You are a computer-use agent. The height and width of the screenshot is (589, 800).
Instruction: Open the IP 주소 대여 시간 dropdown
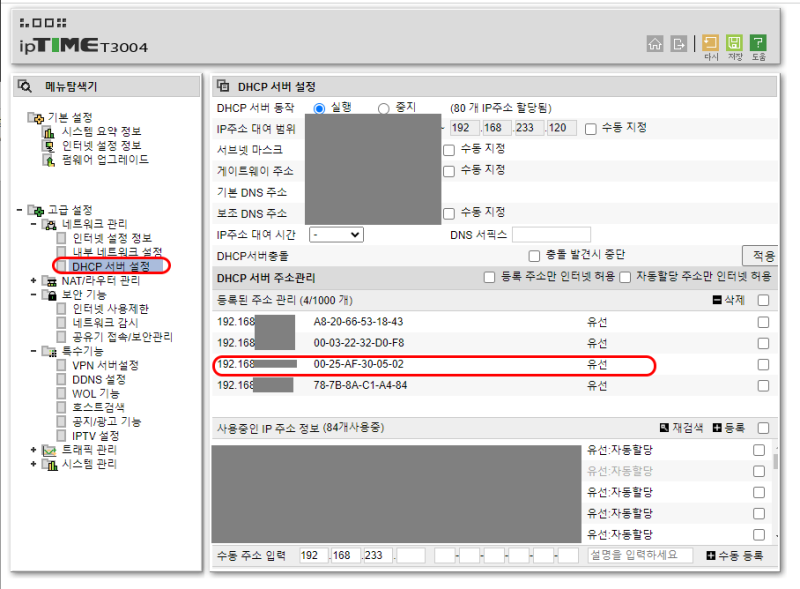click(x=336, y=234)
